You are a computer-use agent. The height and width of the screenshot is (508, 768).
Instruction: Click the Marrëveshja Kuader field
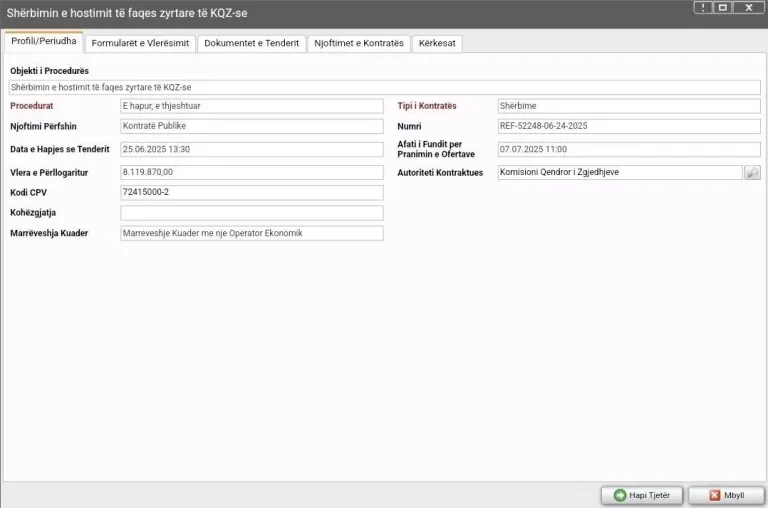click(x=250, y=233)
